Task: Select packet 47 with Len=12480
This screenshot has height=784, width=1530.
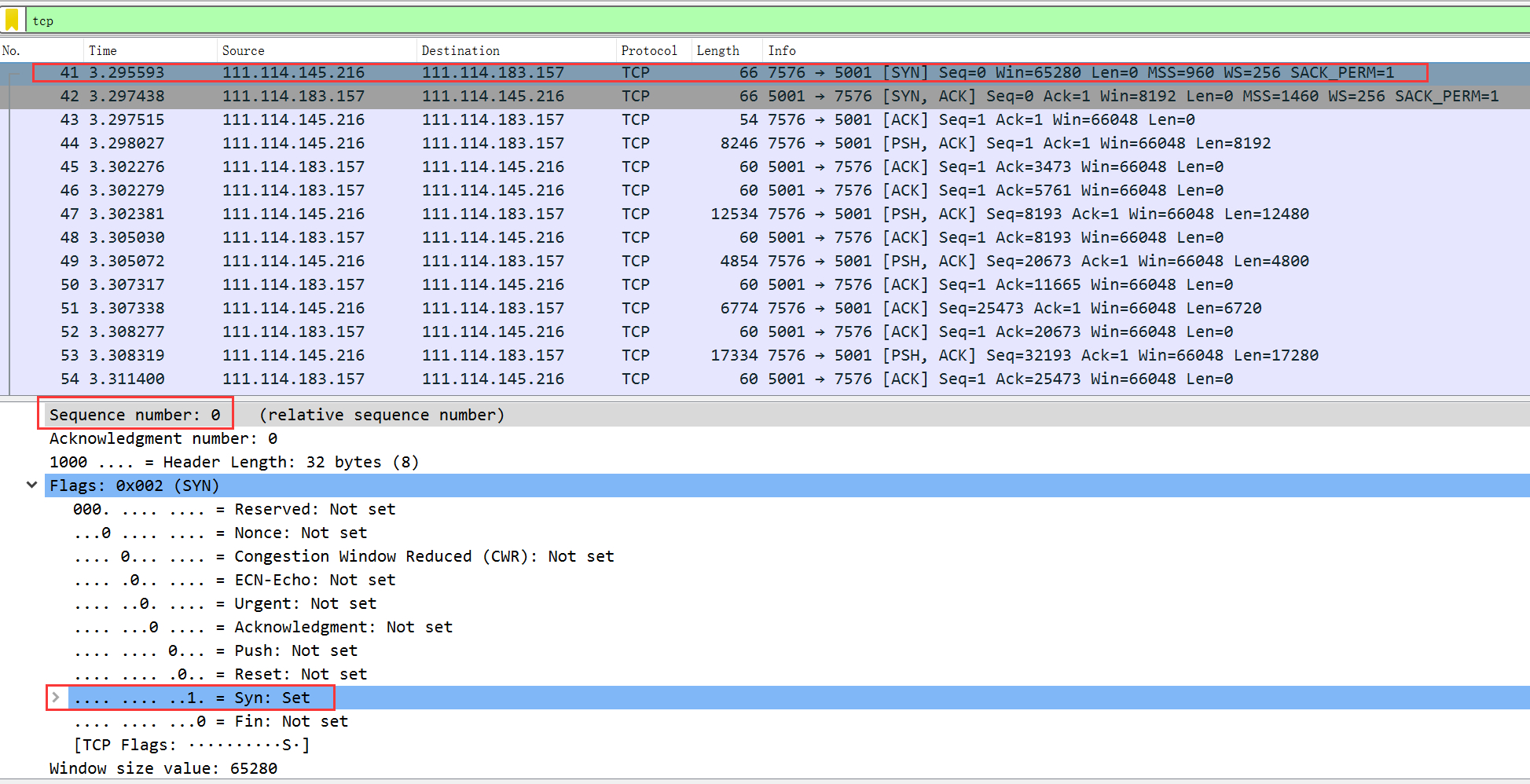Action: tap(707, 214)
